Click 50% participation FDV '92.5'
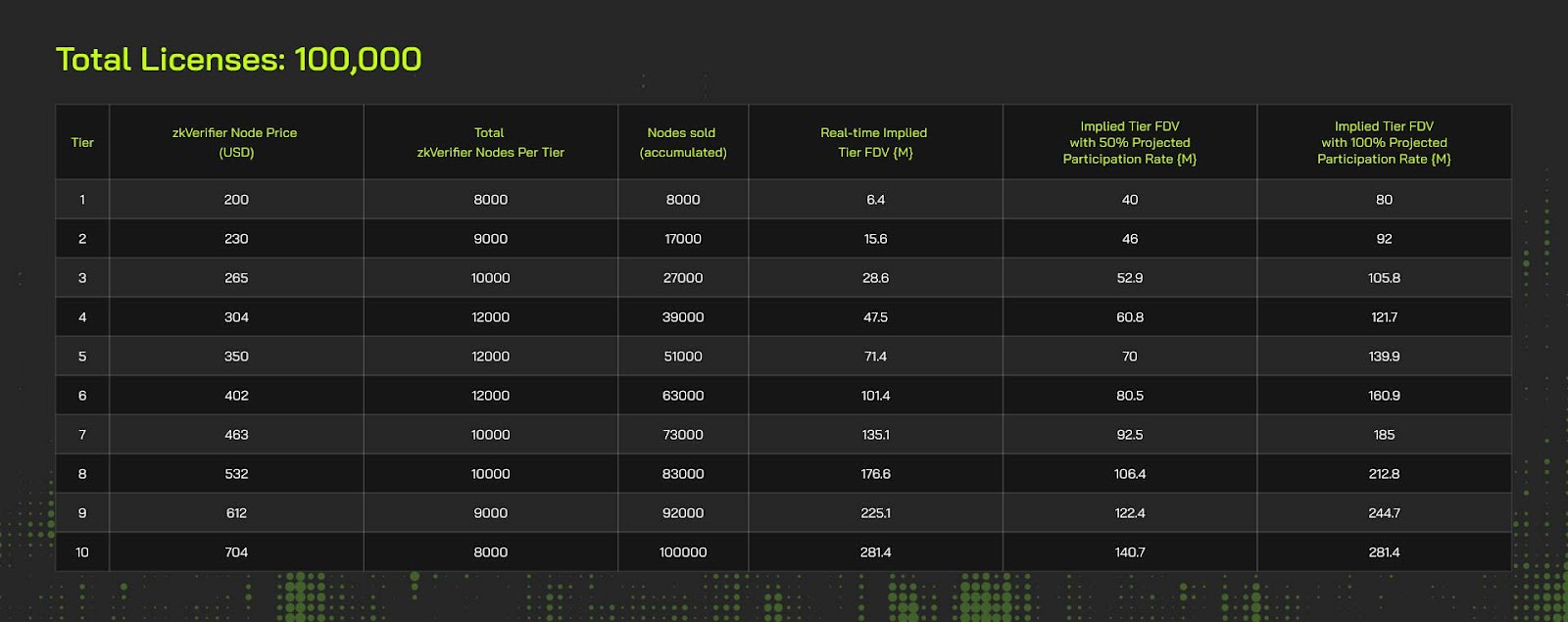 (1130, 434)
